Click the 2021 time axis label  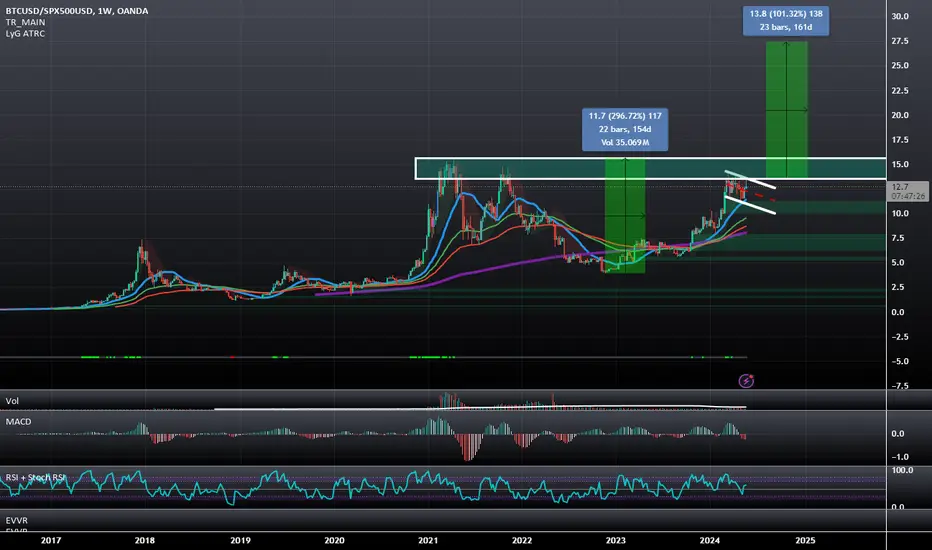428,540
